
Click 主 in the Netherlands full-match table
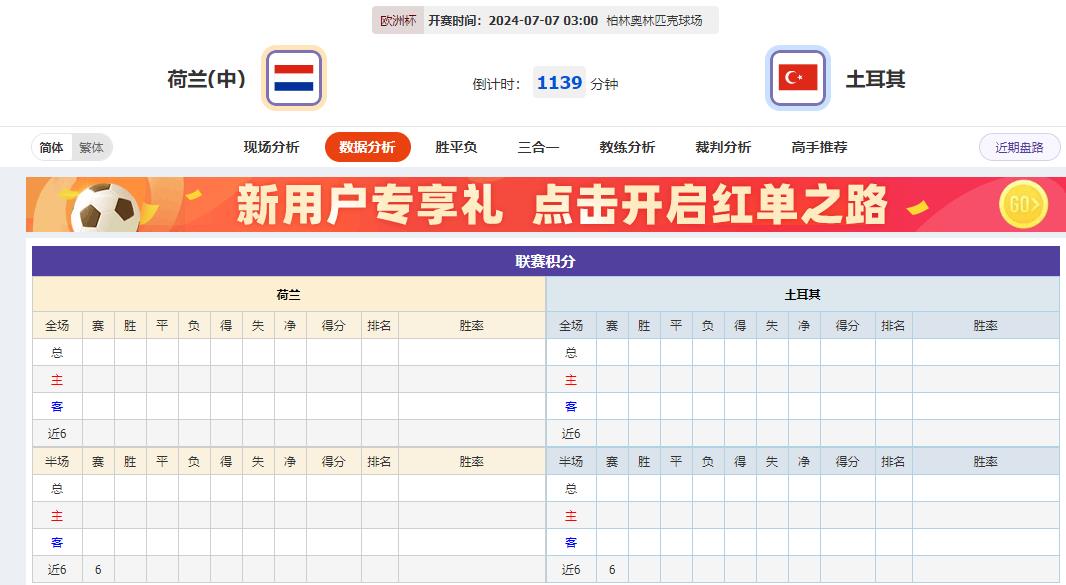click(x=59, y=380)
